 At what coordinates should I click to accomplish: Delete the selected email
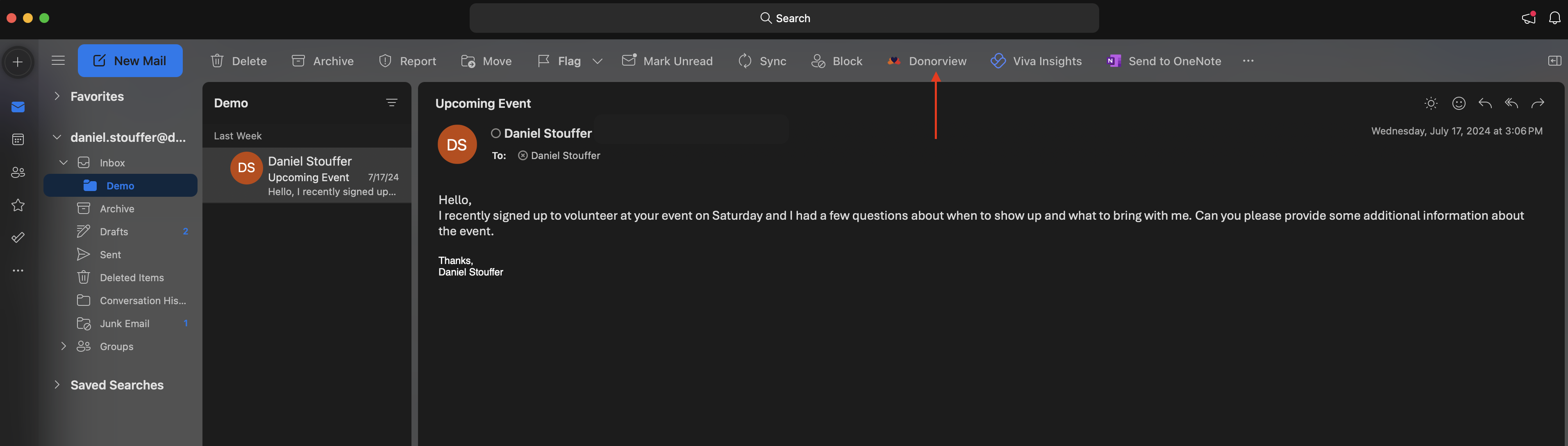coord(239,61)
